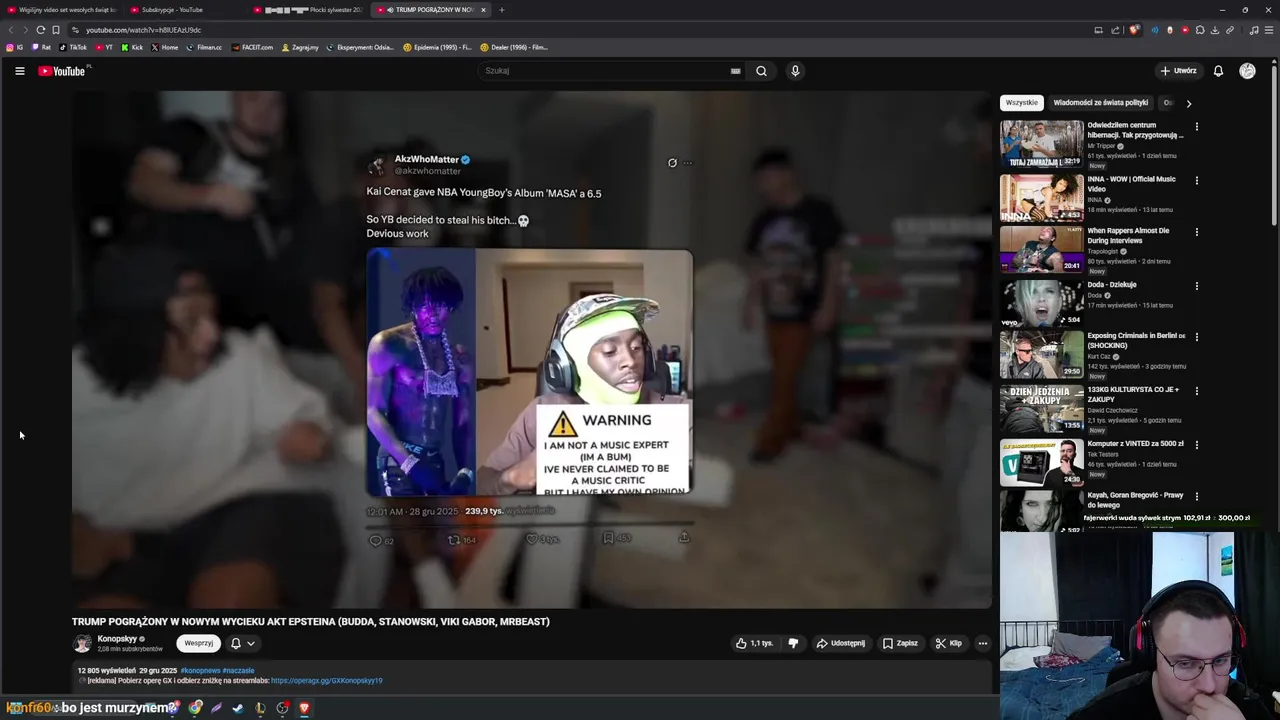Image resolution: width=1280 pixels, height=720 pixels.
Task: Click the Chrome icon in the taskbar
Action: pyautogui.click(x=196, y=708)
